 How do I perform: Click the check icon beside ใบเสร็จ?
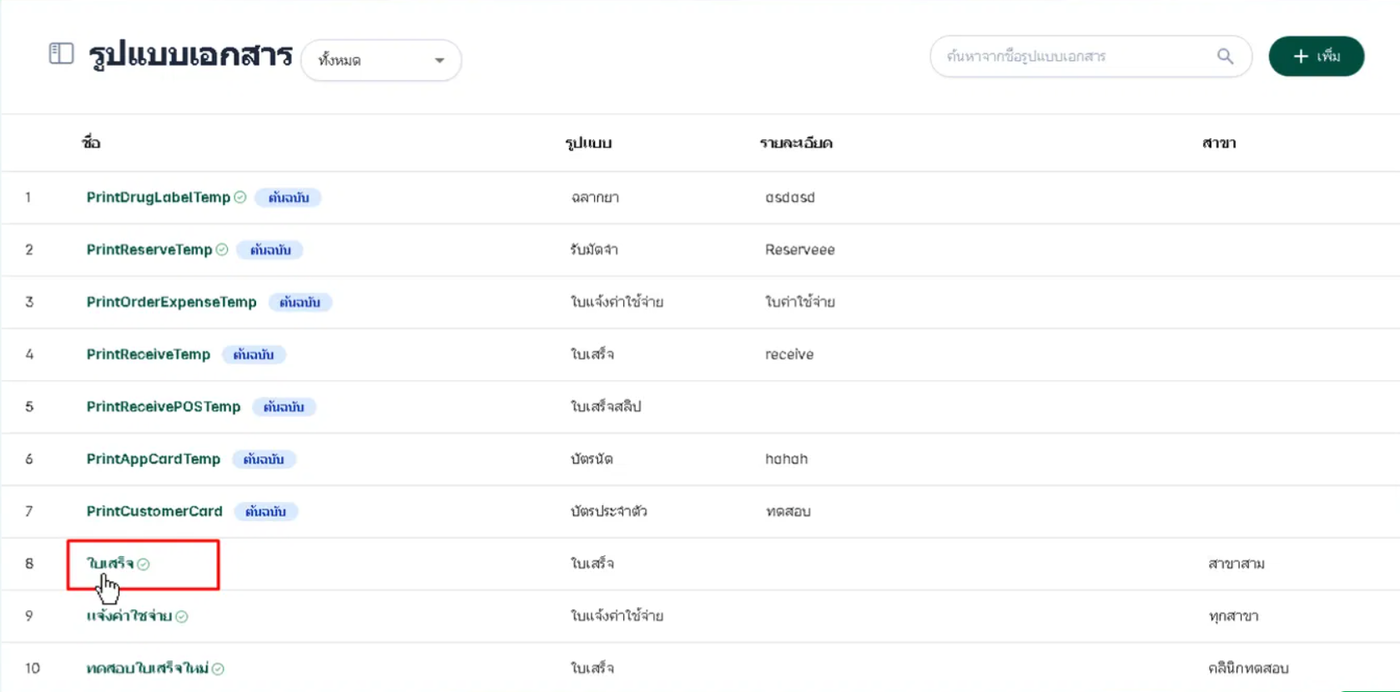[144, 564]
